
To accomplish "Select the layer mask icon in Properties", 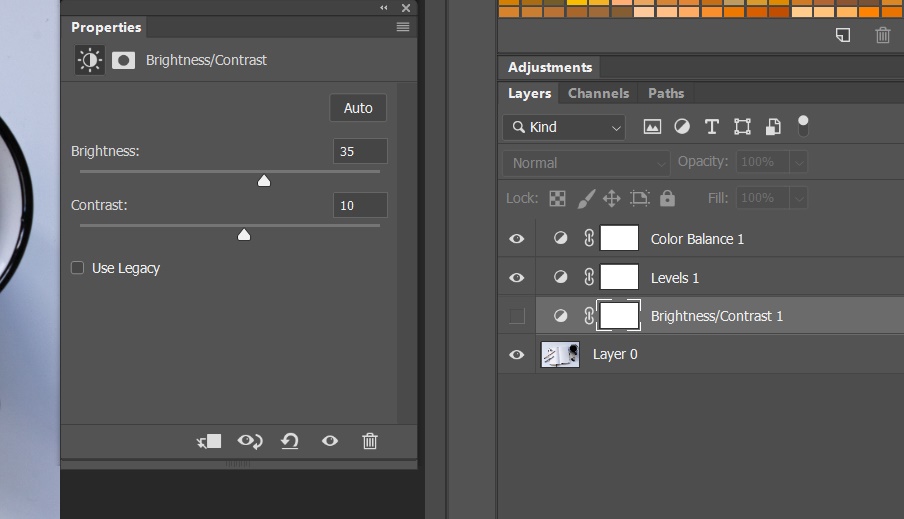I will 123,61.
